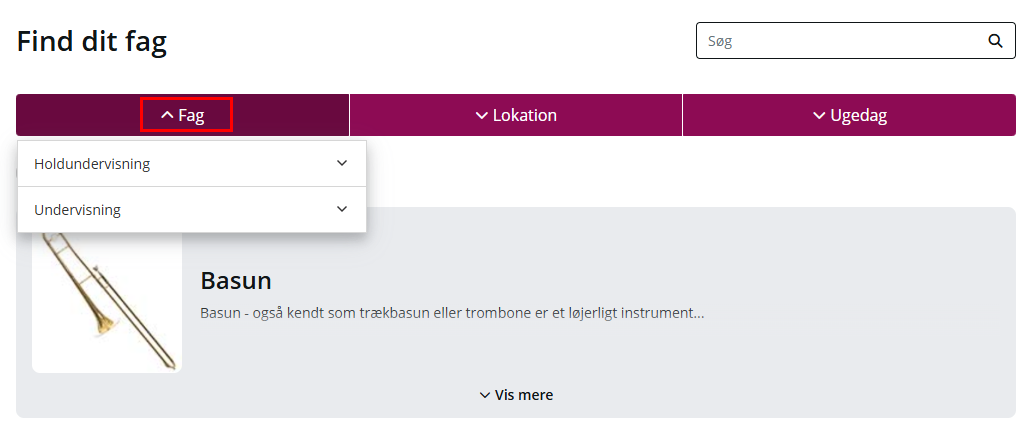Show more details with Vis mere
This screenshot has height=424, width=1035.
point(516,395)
